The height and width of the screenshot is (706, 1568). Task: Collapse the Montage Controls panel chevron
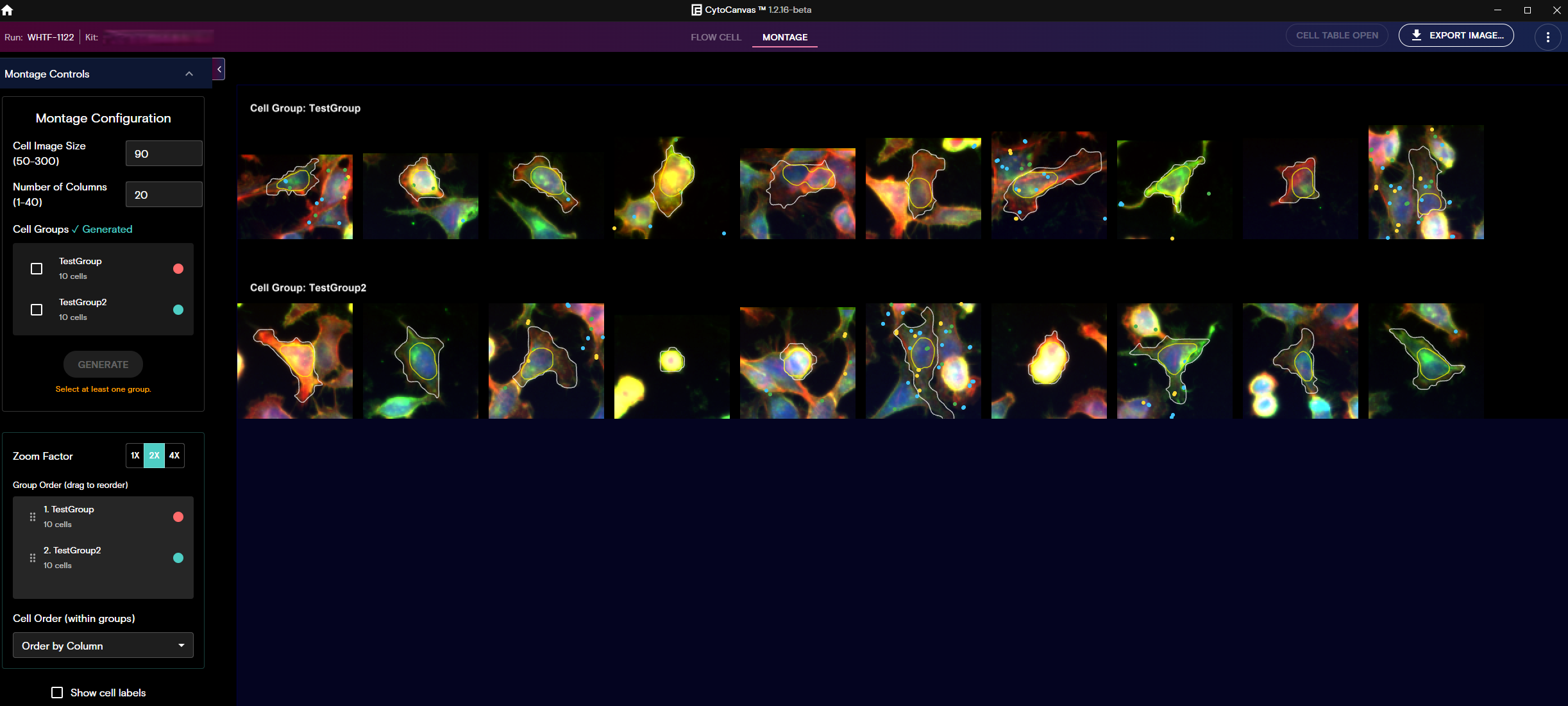(189, 74)
